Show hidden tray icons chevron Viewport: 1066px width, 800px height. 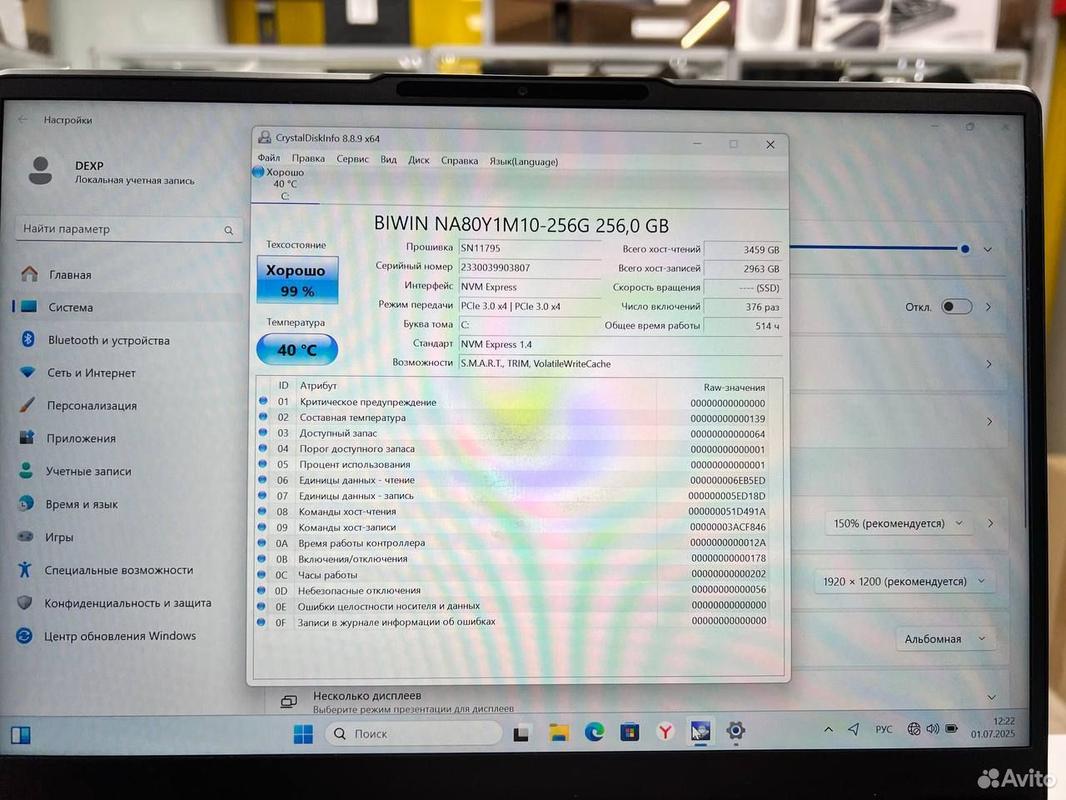(828, 729)
